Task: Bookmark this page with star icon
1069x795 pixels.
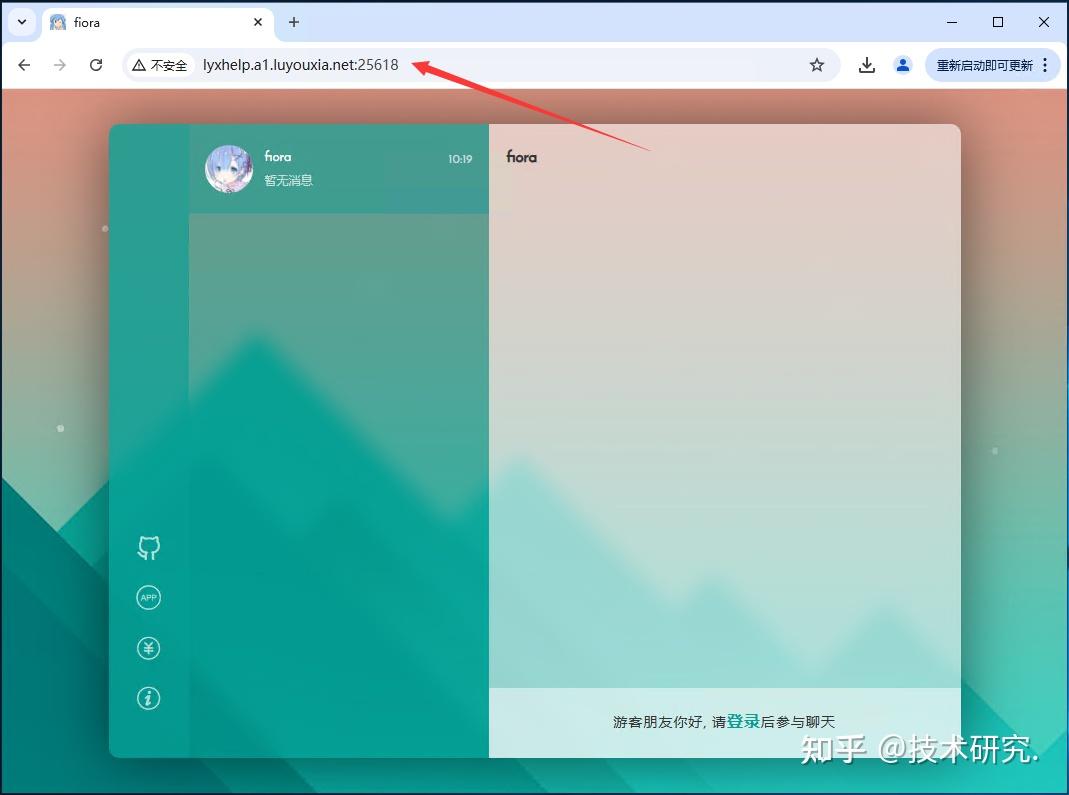Action: 817,65
